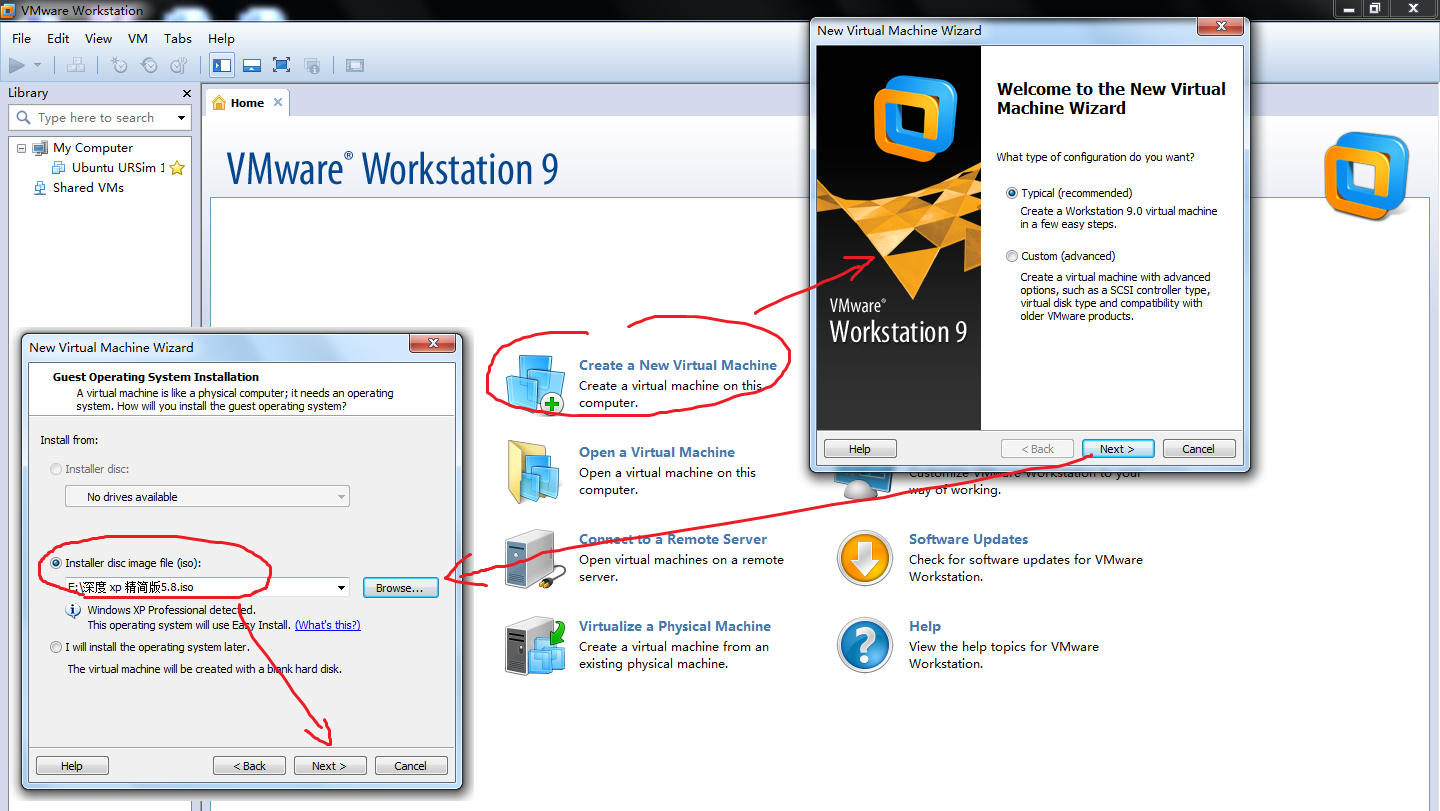Viewport: 1440px width, 811px height.
Task: Click Browse to choose an ISO file
Action: [x=400, y=588]
